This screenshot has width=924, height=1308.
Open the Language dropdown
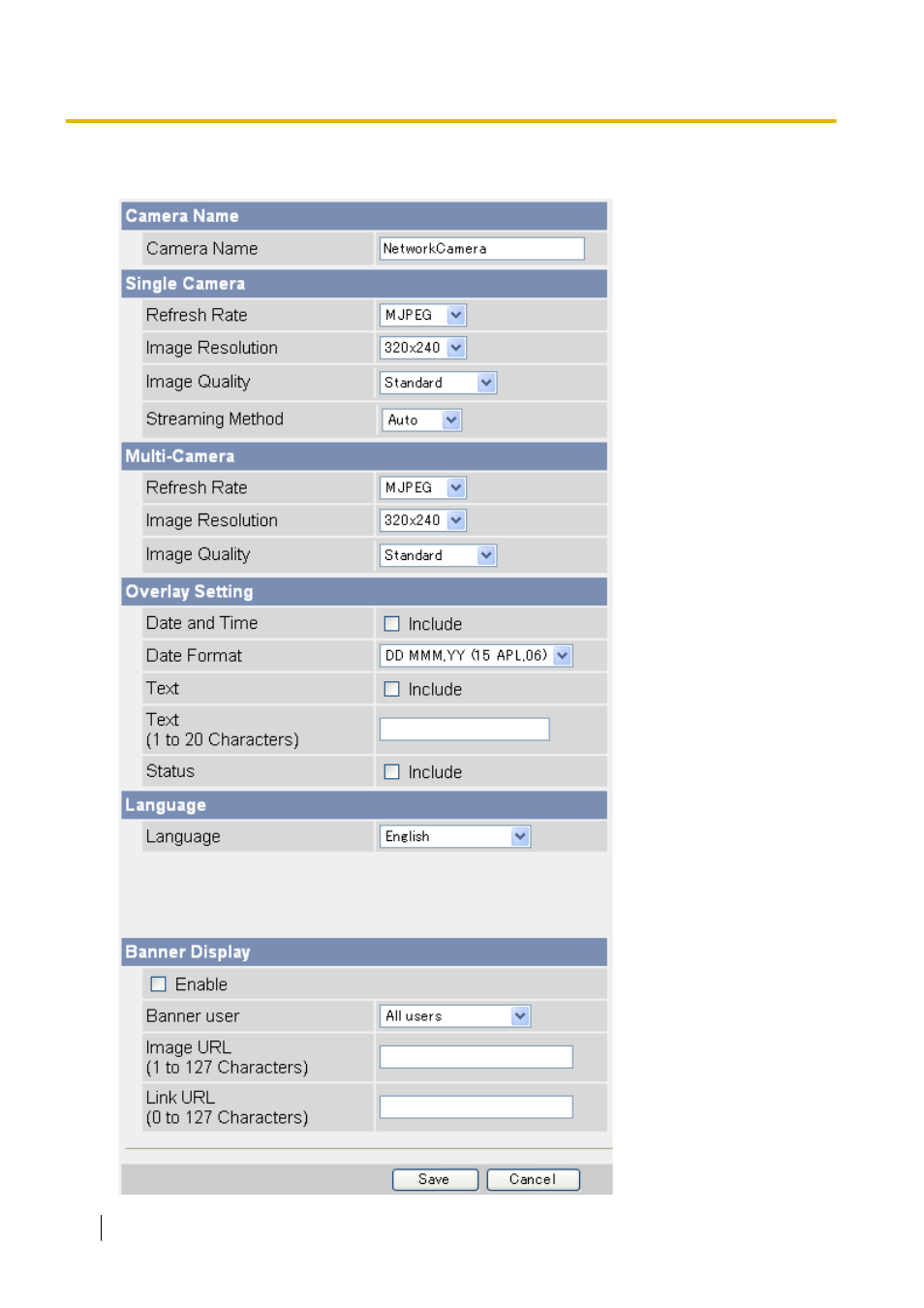[455, 836]
